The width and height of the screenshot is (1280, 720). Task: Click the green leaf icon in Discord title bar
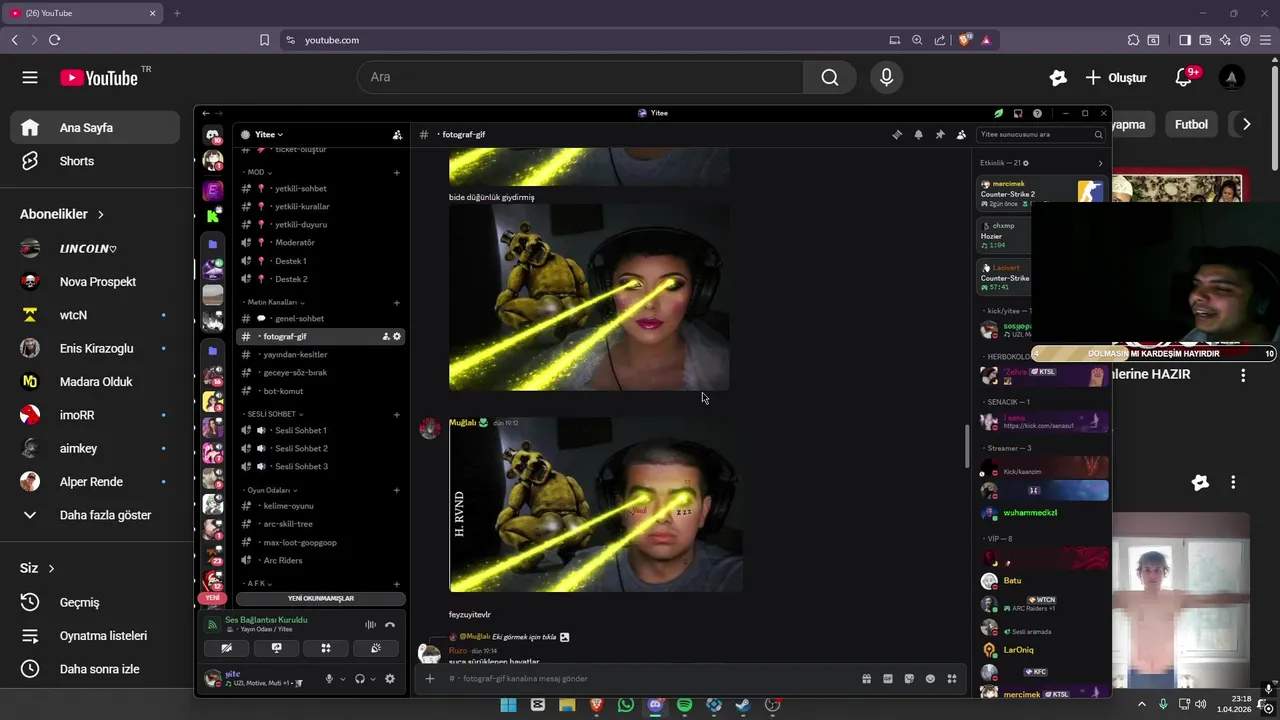[x=998, y=113]
